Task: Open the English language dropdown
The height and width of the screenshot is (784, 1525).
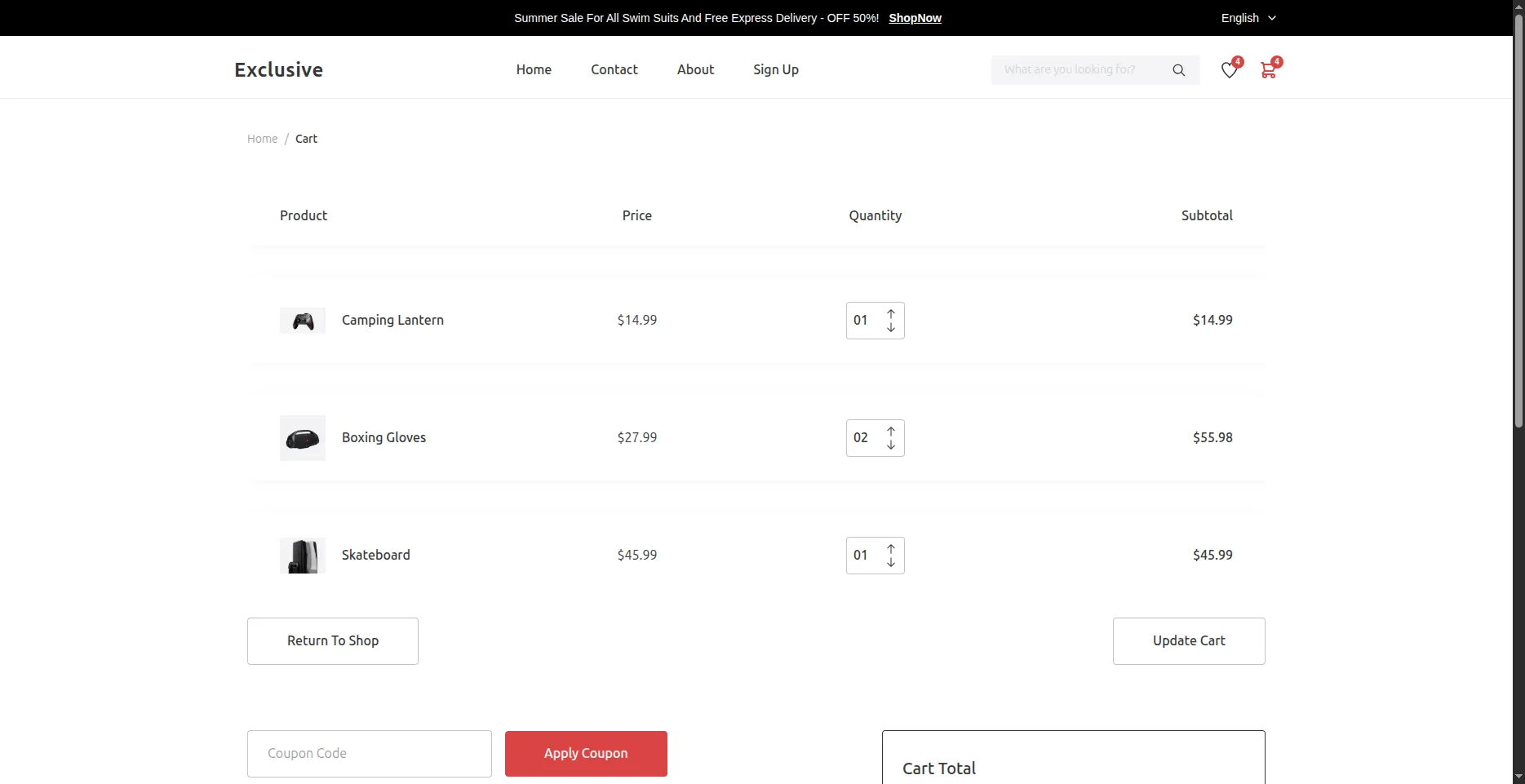Action: coord(1248,18)
